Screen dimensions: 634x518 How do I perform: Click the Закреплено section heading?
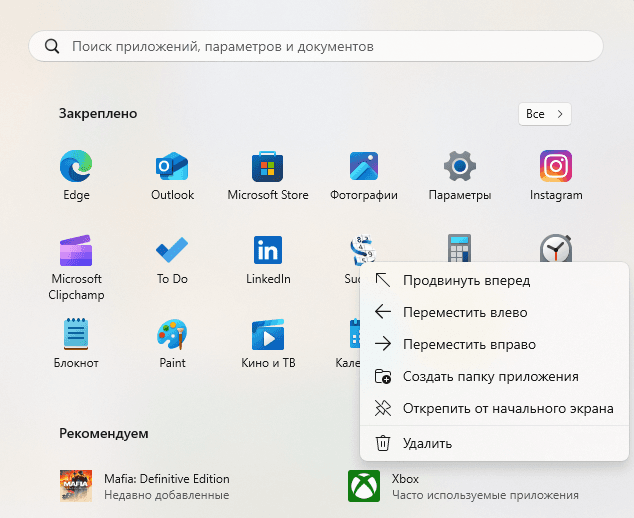[x=98, y=114]
